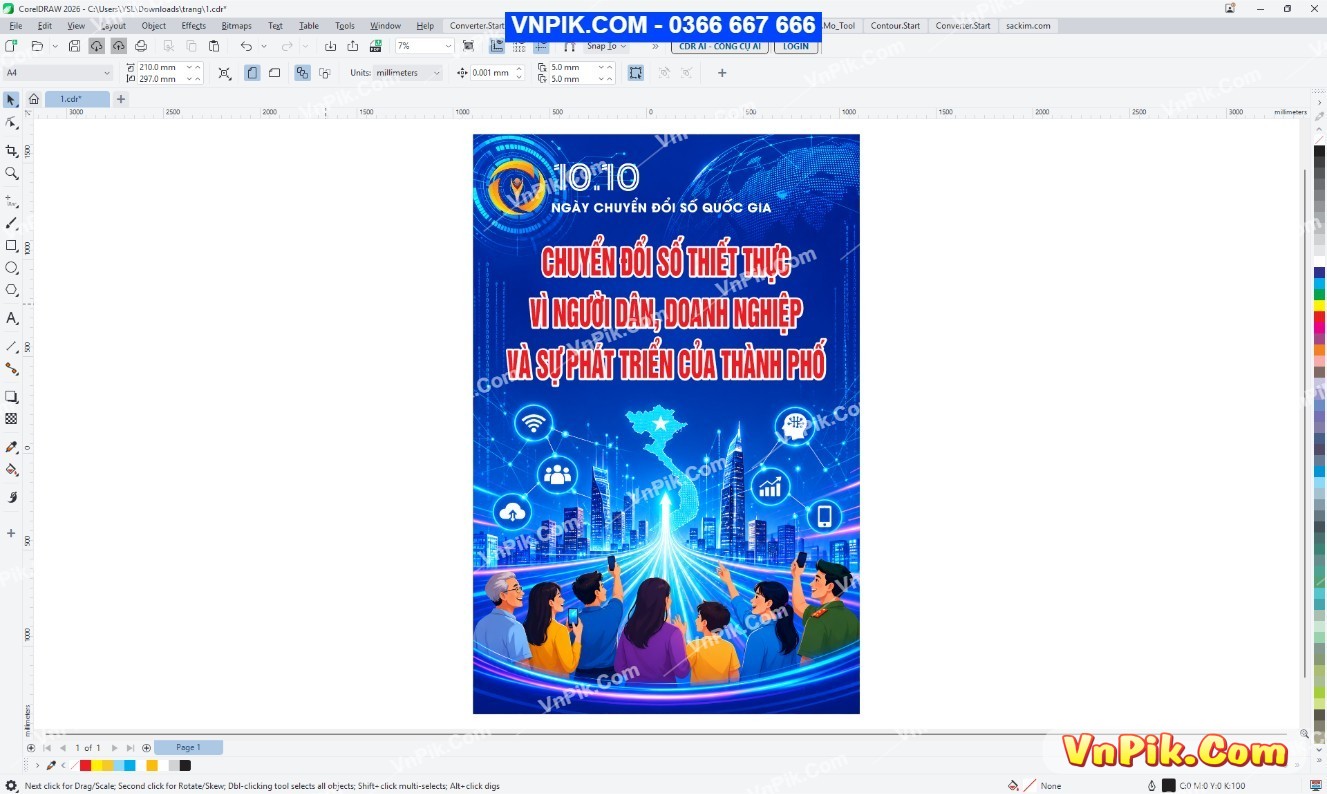The height and width of the screenshot is (794, 1327).
Task: Toggle Show Rulers button
Action: coord(497,46)
